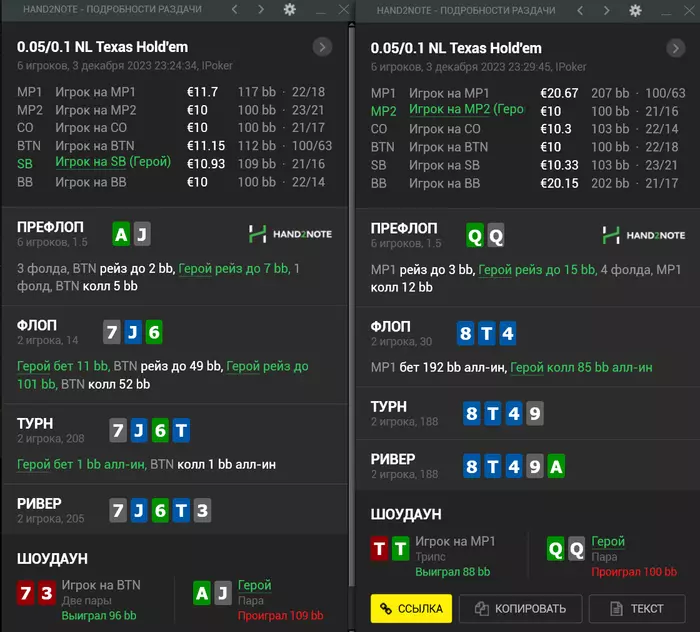The height and width of the screenshot is (632, 700).
Task: Click 'Герой колл 85 bb алл-ин' action
Action: point(581,367)
